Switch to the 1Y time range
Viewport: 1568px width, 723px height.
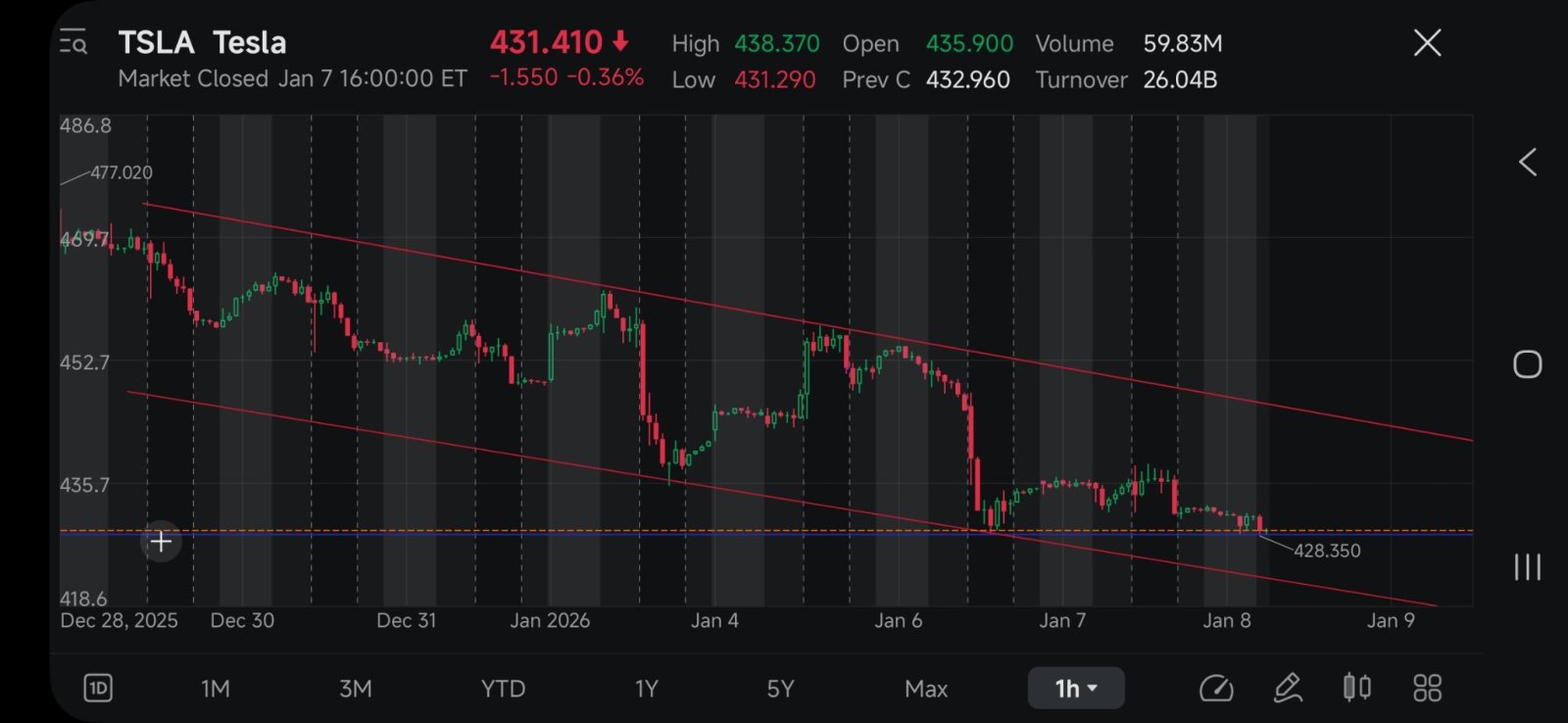tap(647, 689)
